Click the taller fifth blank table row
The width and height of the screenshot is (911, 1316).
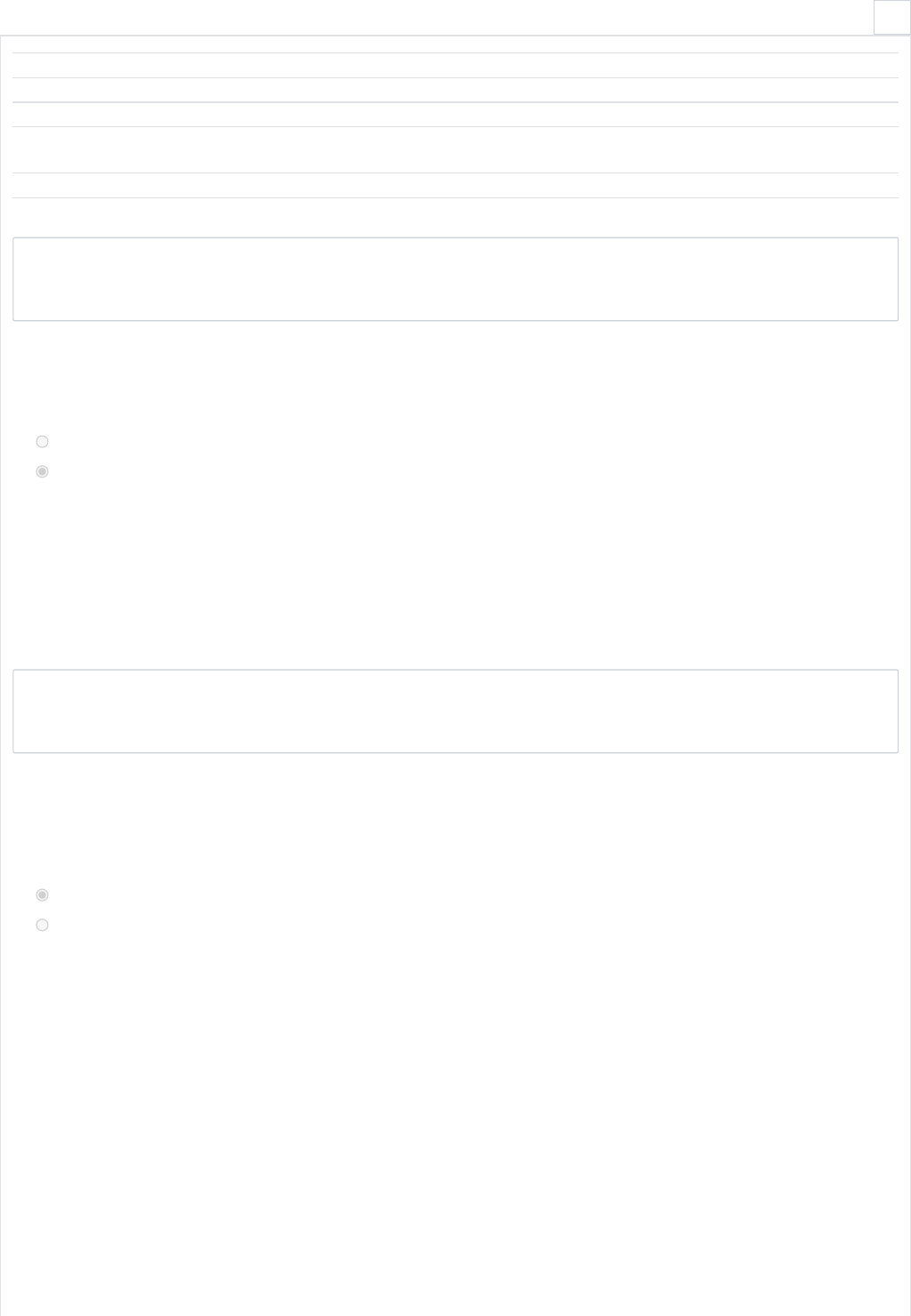pyautogui.click(x=455, y=150)
